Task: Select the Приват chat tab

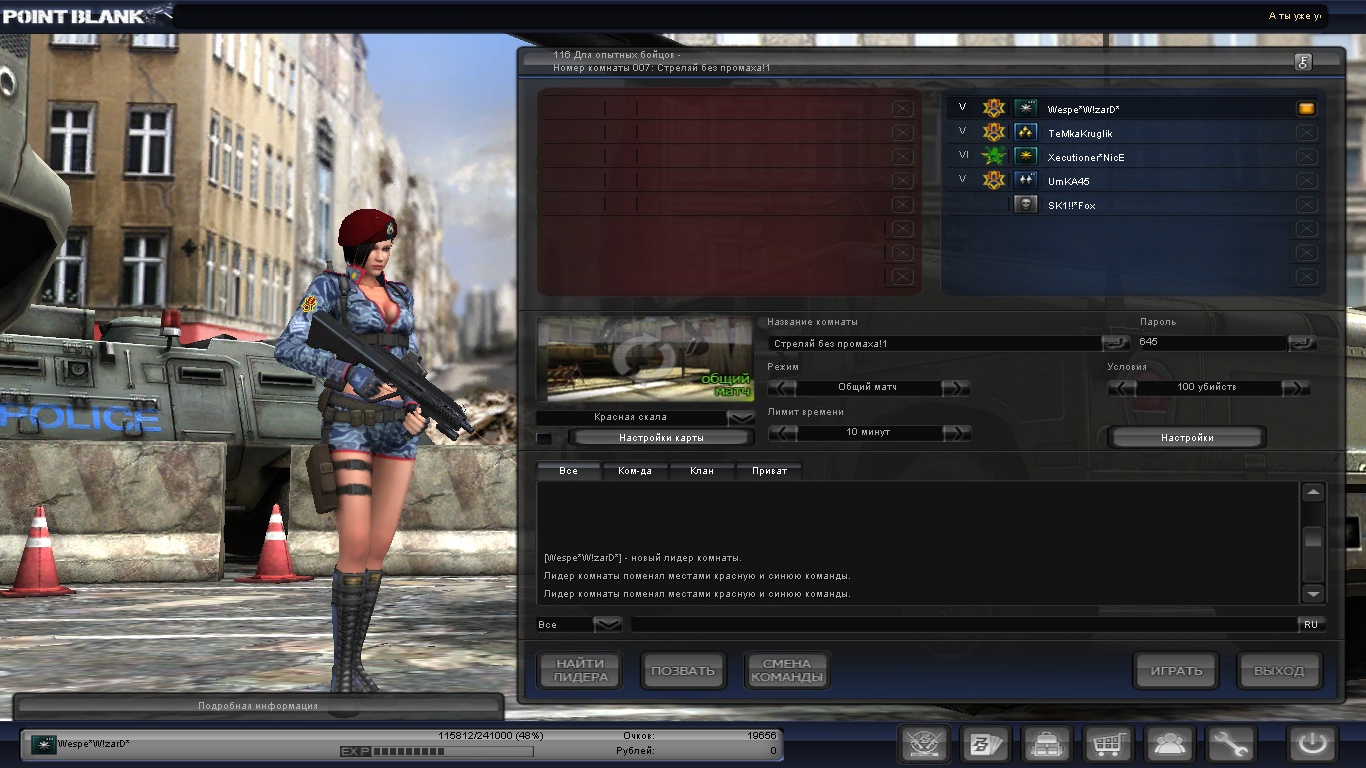Action: coord(769,470)
